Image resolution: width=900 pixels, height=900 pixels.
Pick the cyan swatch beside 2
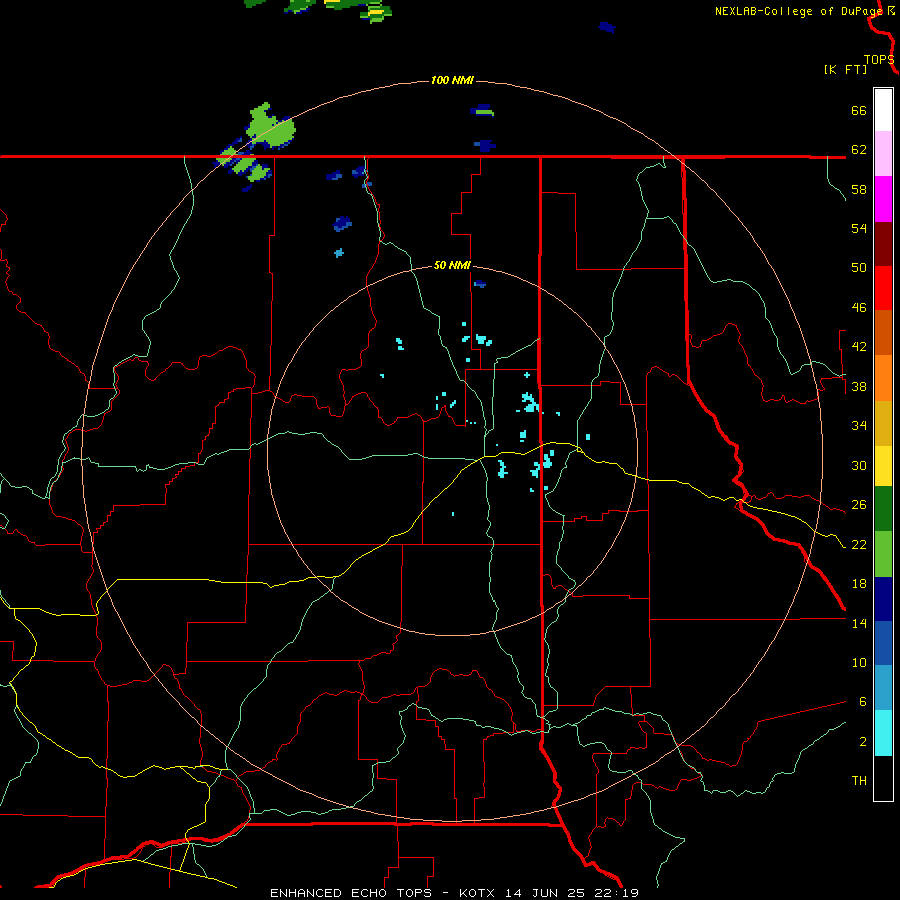(883, 733)
